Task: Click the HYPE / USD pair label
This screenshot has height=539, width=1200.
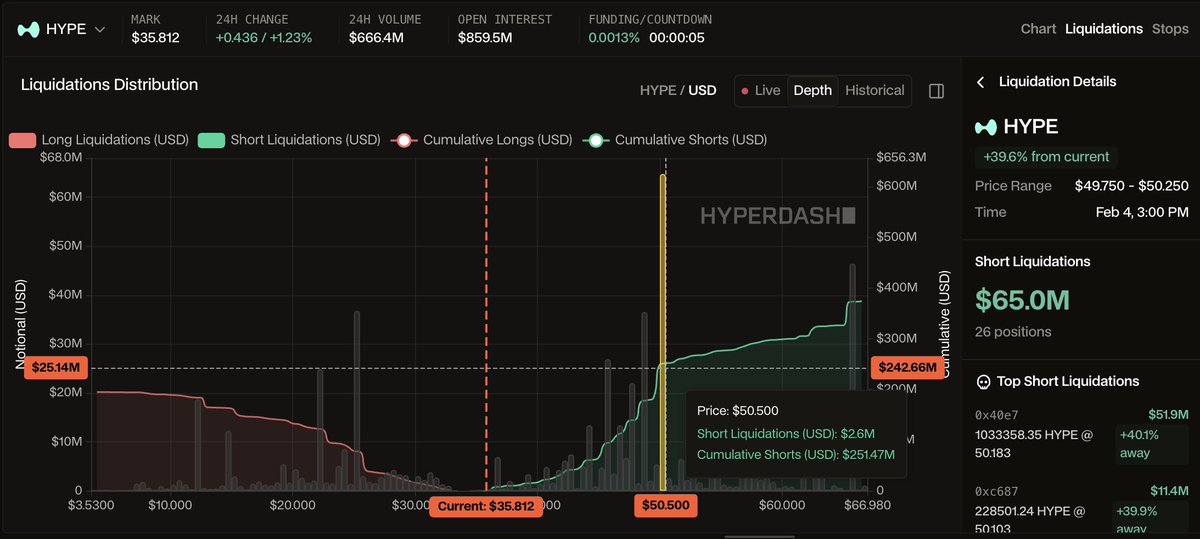Action: pos(678,90)
